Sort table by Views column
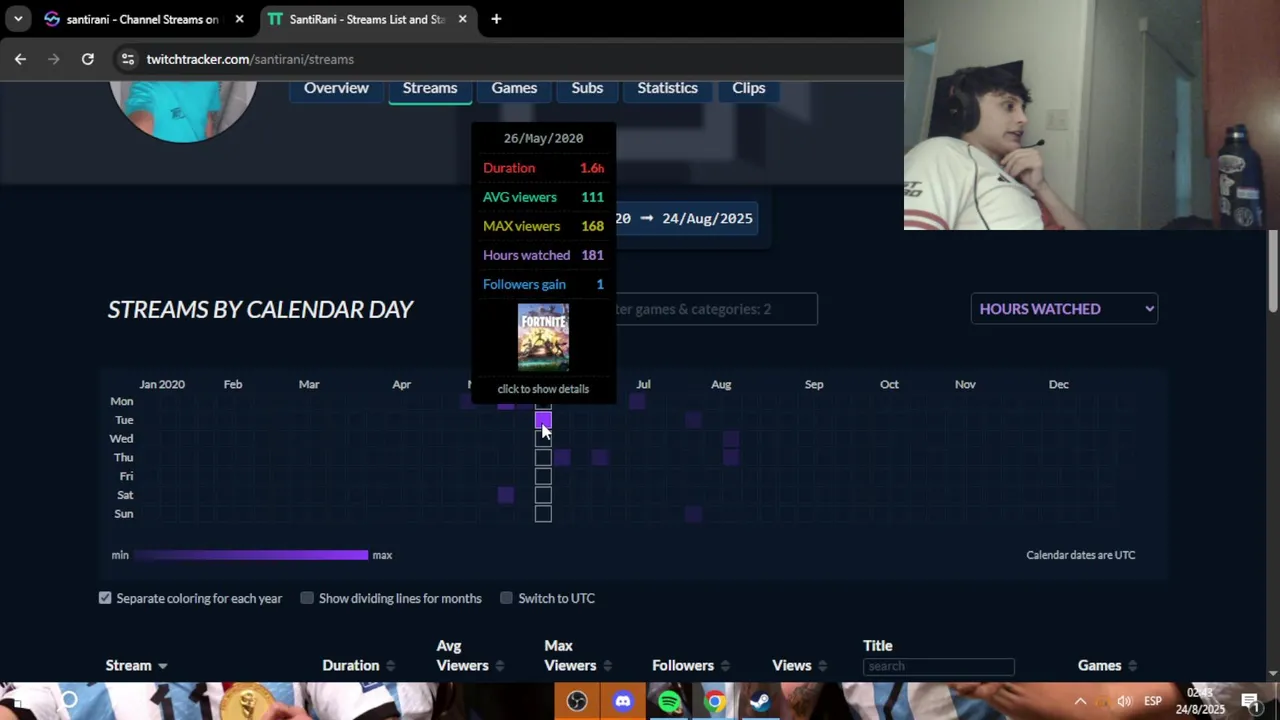 [799, 665]
